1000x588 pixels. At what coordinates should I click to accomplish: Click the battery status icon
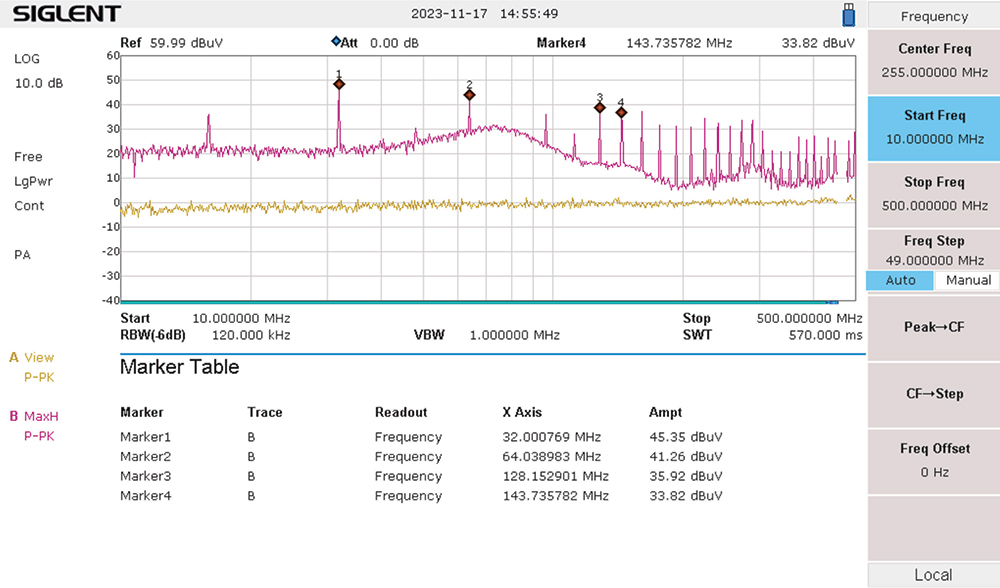[x=847, y=13]
